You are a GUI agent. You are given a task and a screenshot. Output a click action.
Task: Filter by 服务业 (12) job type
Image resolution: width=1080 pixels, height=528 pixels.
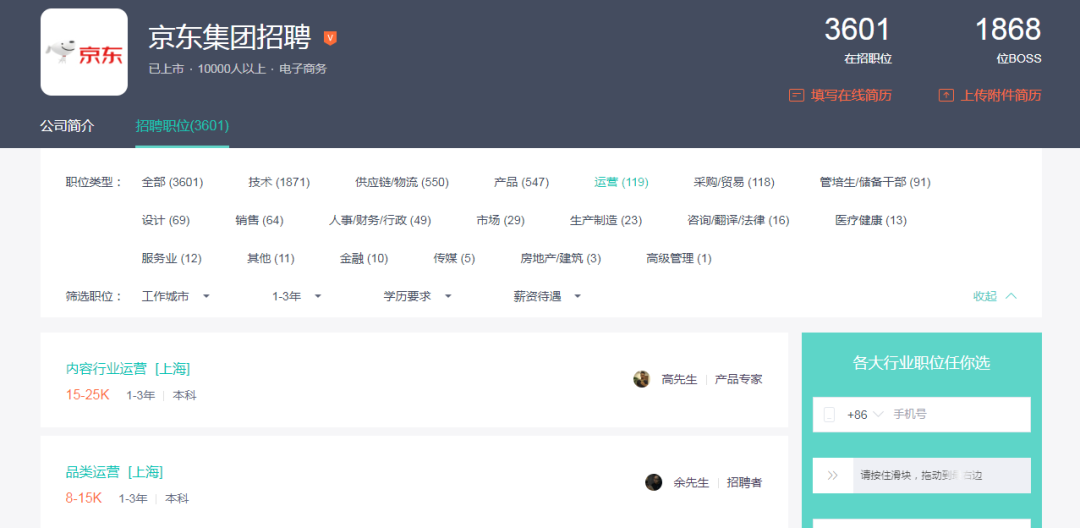click(172, 259)
